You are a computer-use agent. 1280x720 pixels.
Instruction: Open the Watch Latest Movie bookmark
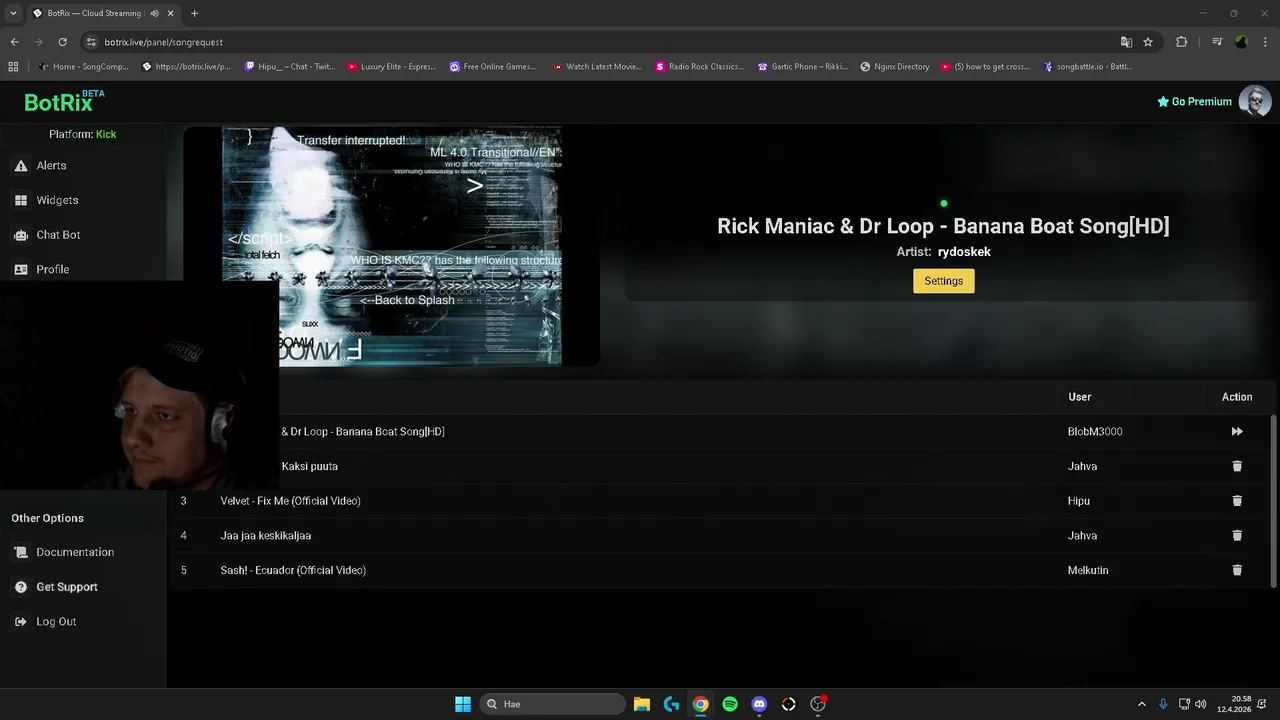[x=596, y=67]
